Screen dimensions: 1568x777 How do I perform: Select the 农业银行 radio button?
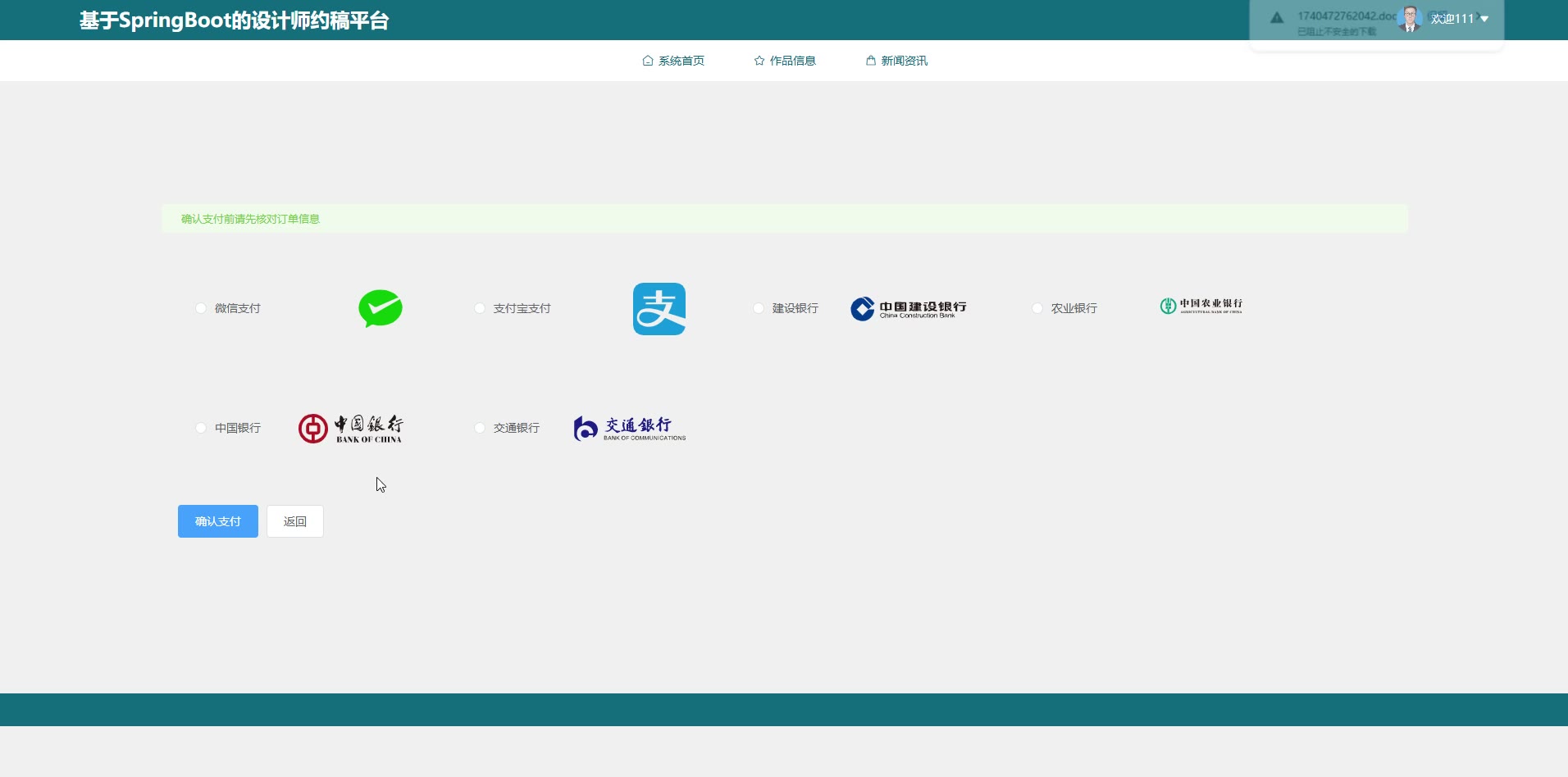1037,308
